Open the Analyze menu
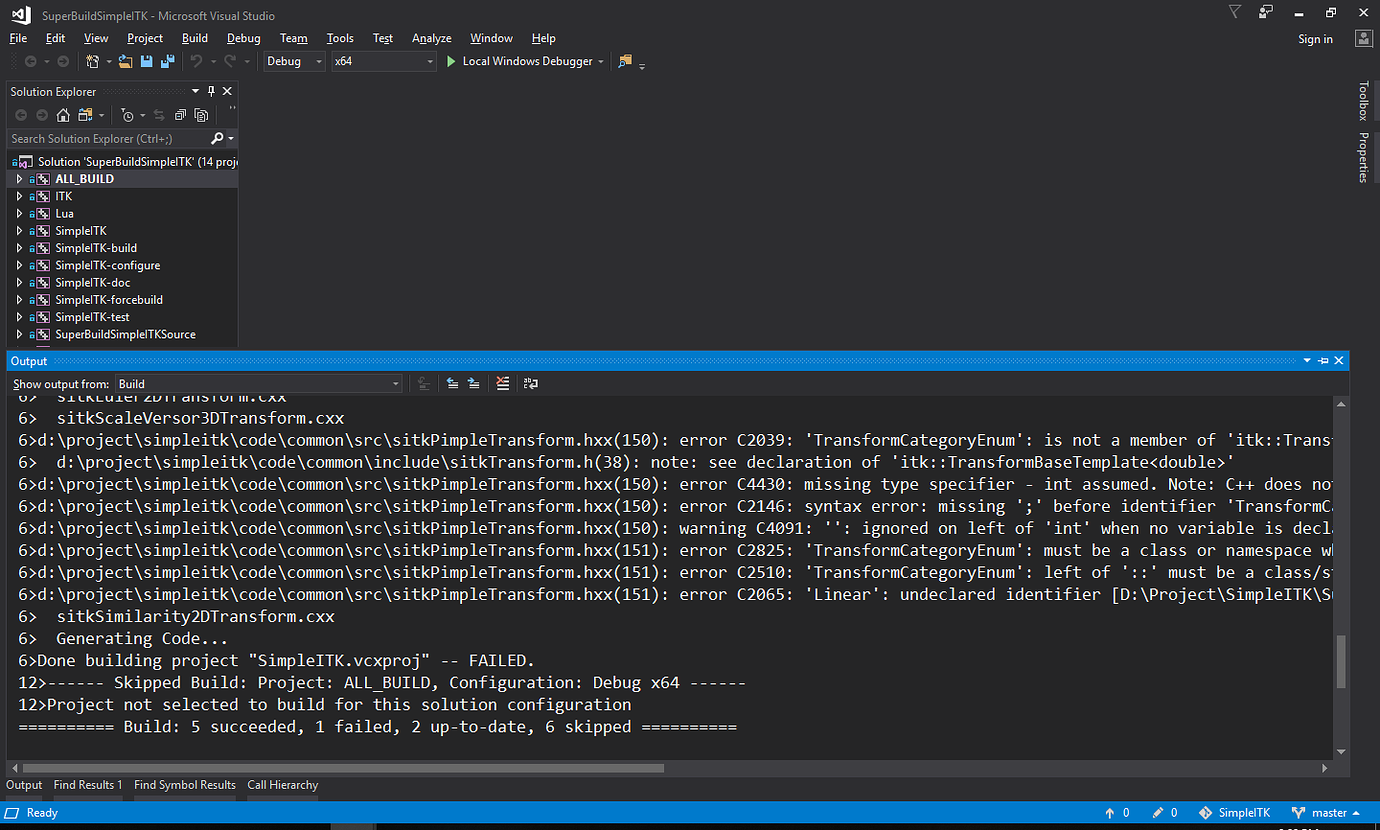This screenshot has height=830, width=1380. coord(431,38)
